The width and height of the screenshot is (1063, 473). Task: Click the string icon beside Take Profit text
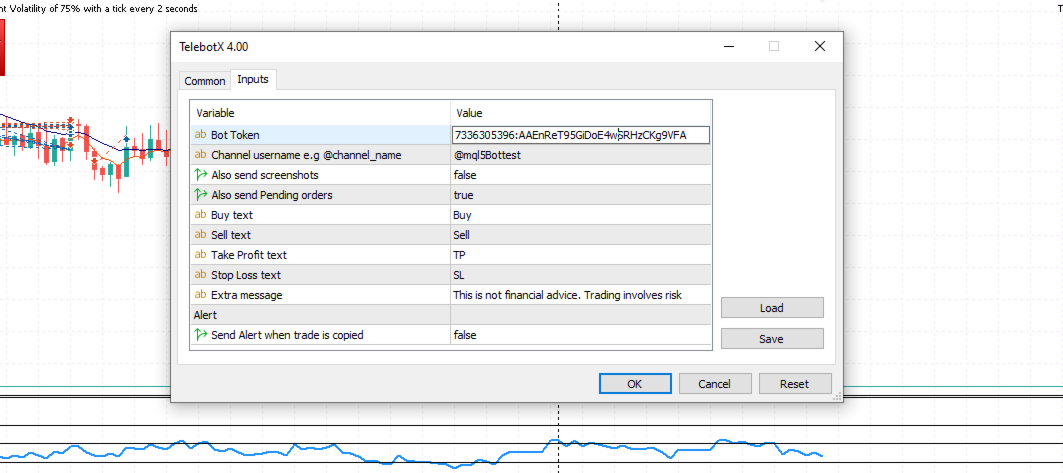point(200,255)
